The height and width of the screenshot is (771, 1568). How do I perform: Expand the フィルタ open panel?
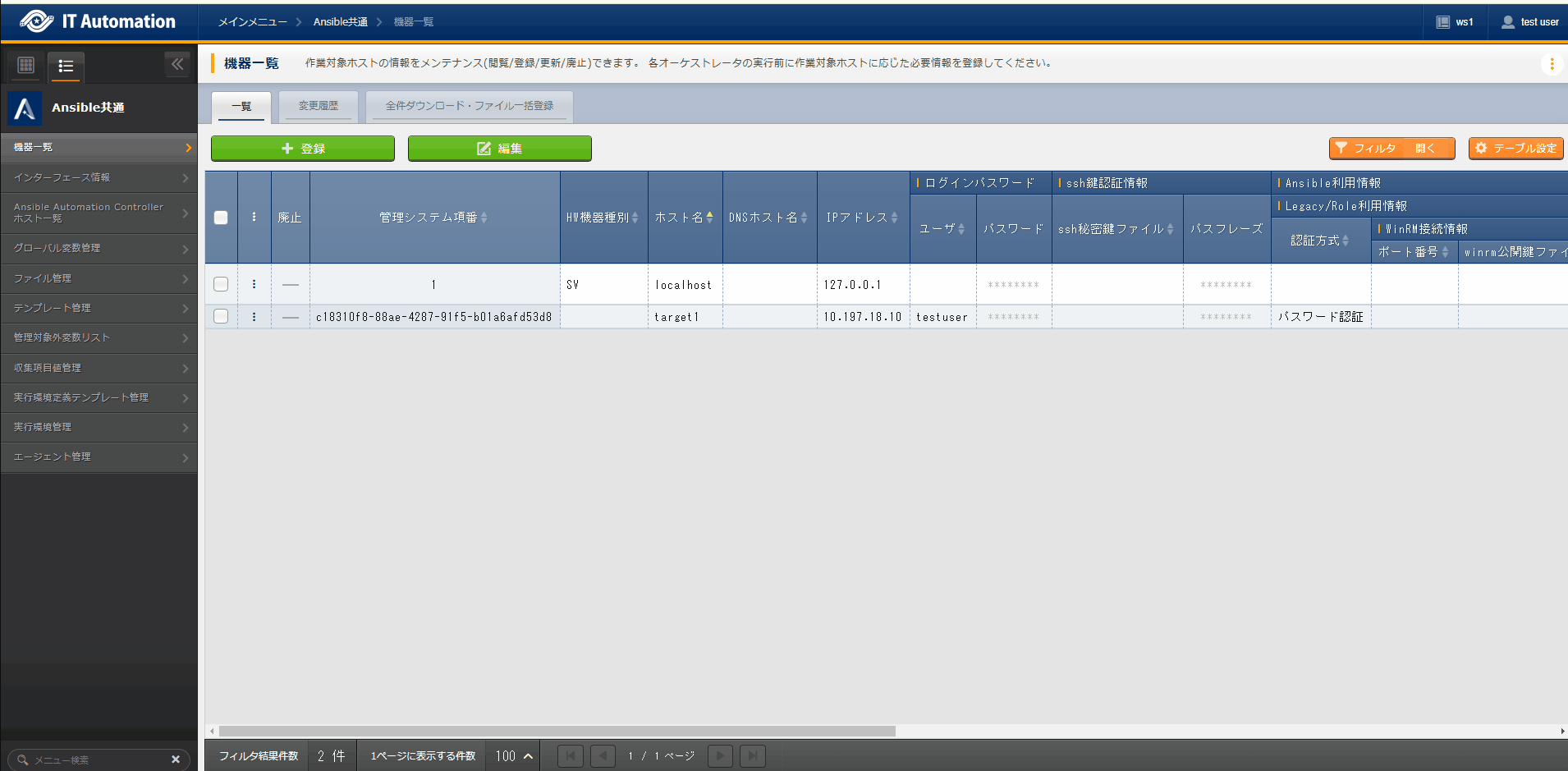click(1391, 149)
